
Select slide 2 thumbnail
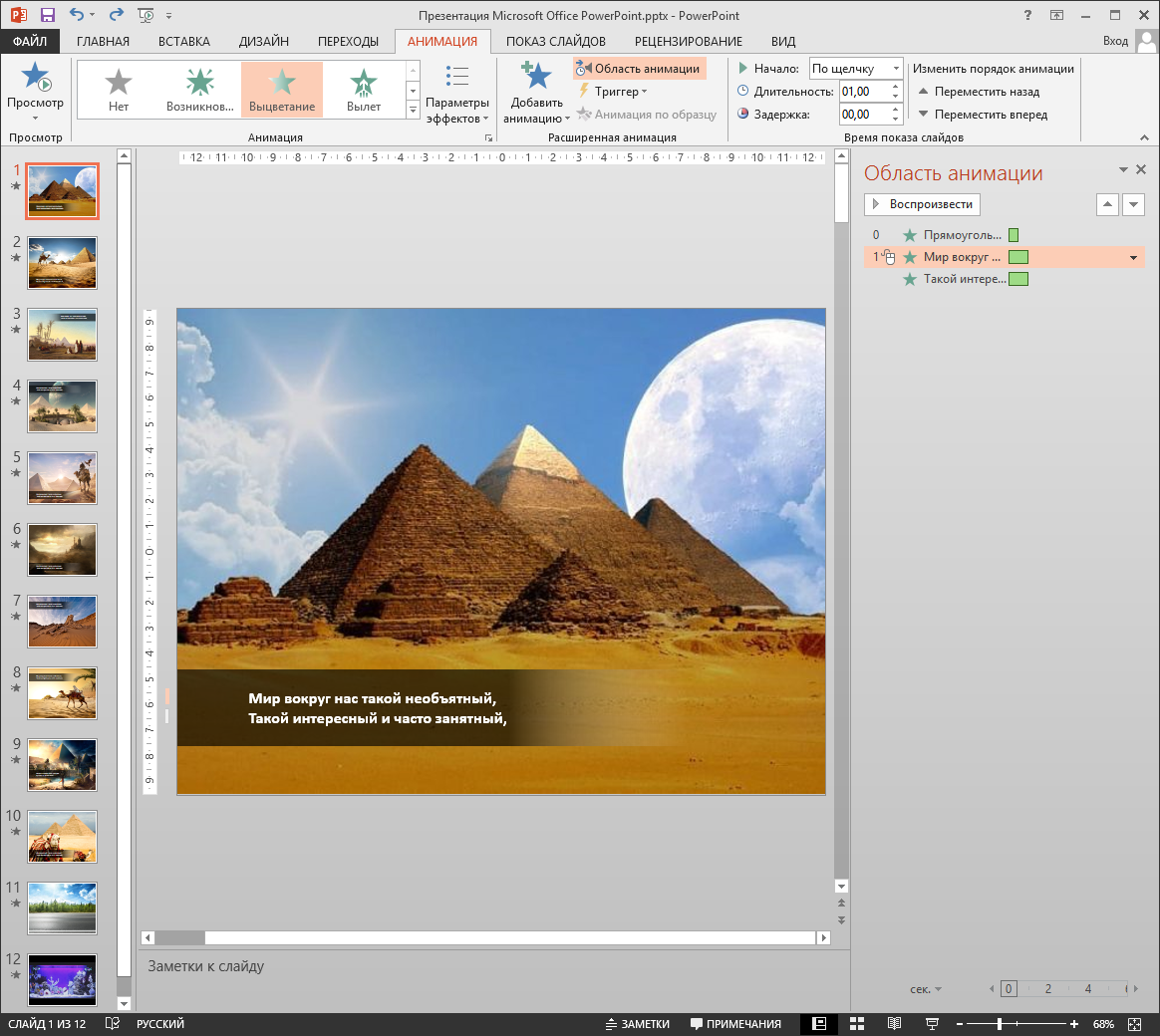pos(62,263)
